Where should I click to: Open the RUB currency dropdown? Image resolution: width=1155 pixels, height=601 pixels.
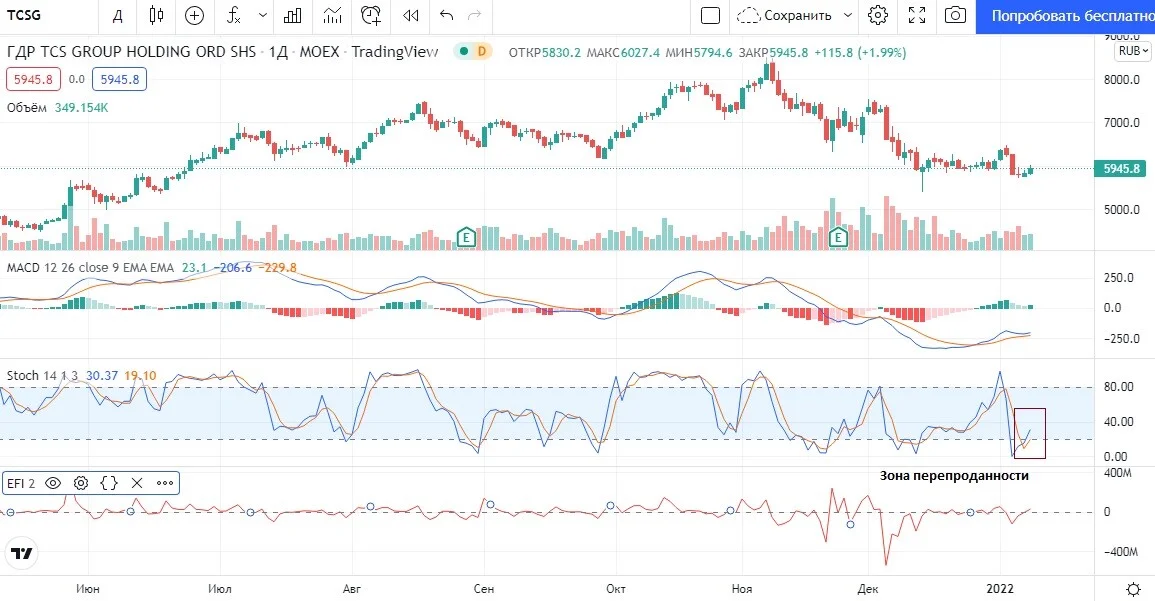1133,51
